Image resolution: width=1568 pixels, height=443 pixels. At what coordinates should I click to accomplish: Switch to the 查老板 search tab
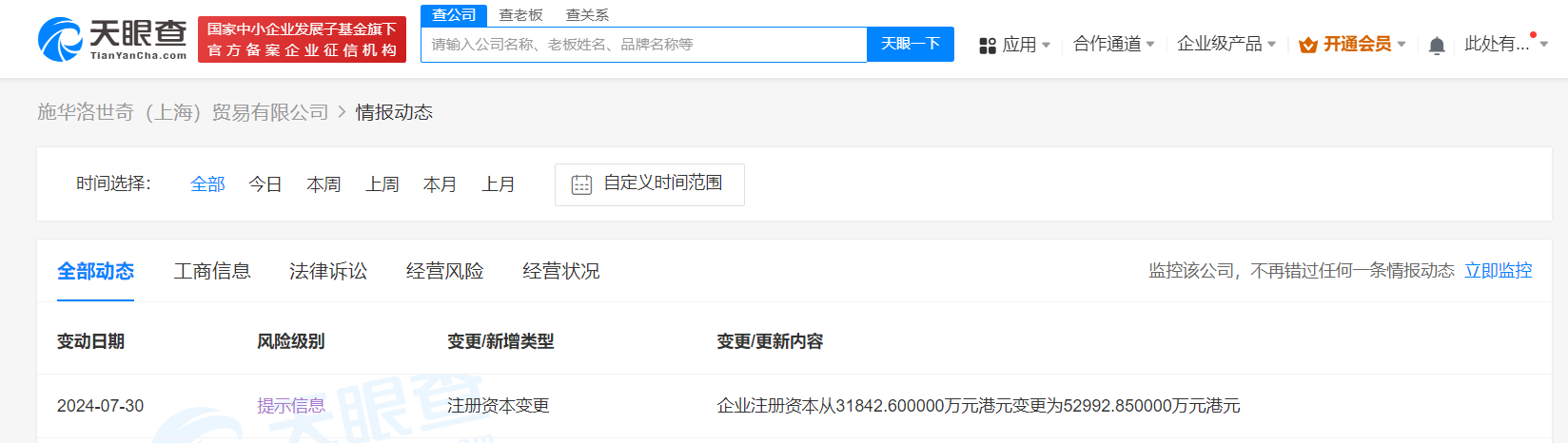click(x=520, y=15)
